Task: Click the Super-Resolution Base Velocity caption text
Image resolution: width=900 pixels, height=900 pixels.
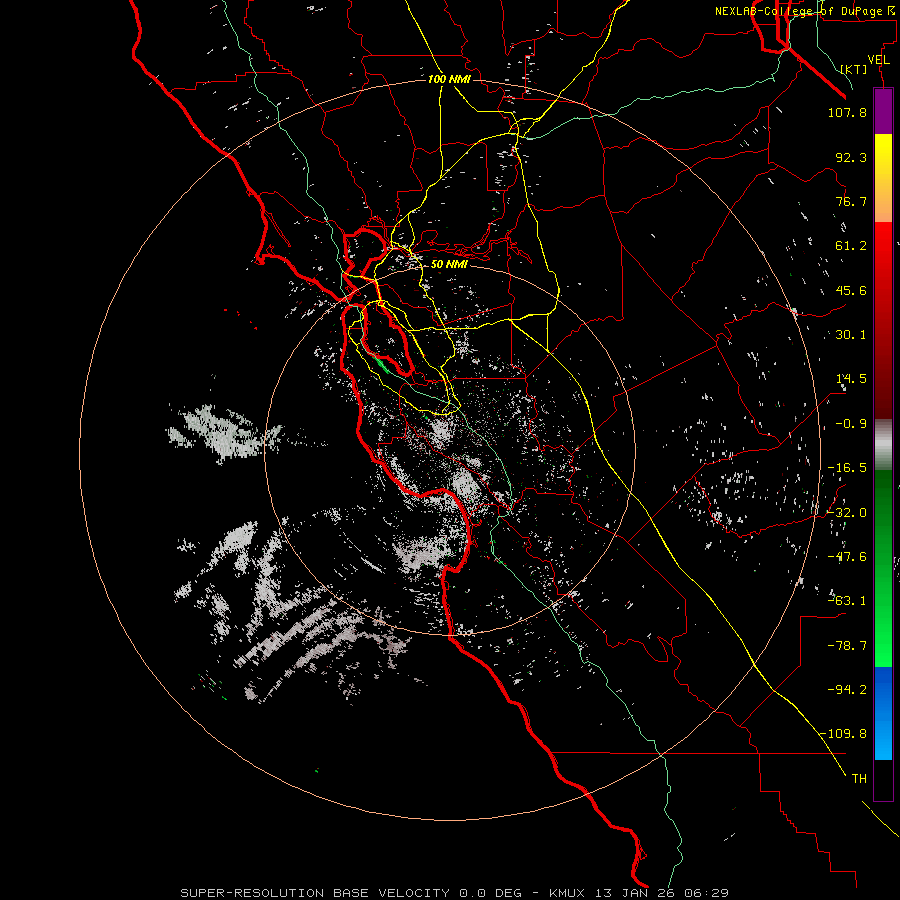Action: click(455, 893)
